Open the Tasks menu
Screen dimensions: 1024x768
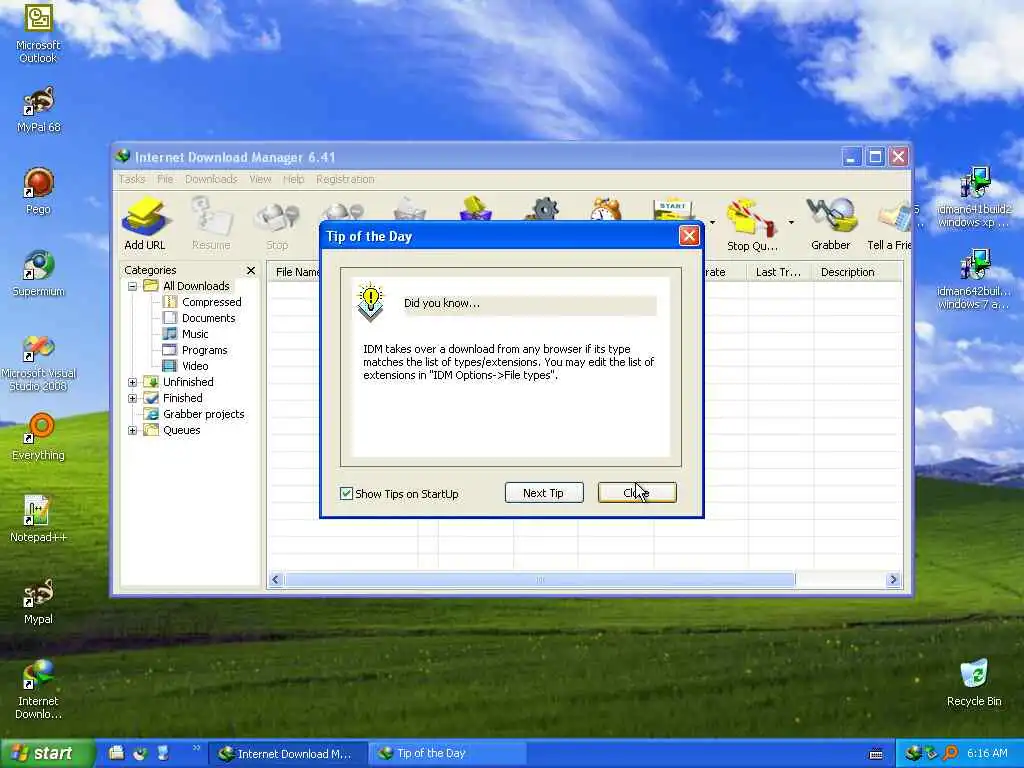pos(132,179)
